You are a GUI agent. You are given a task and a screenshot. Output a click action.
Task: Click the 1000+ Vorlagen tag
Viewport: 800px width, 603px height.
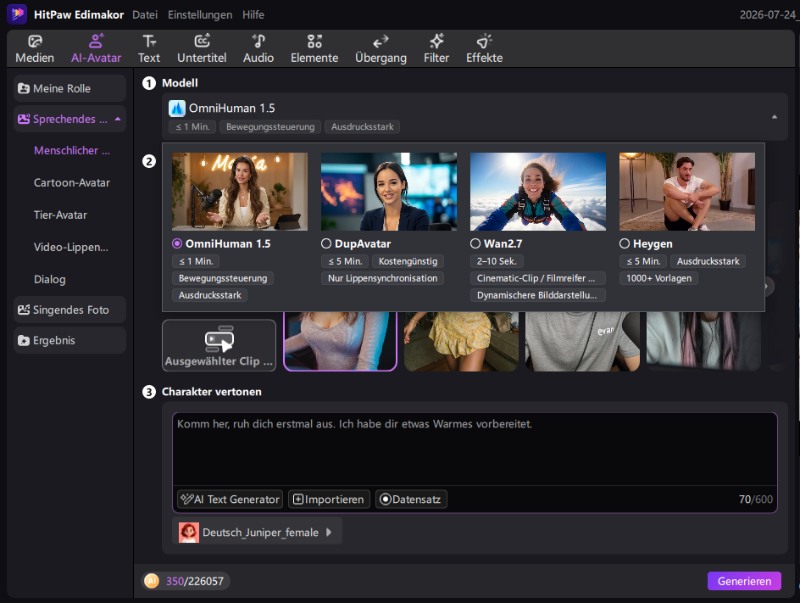tap(659, 278)
